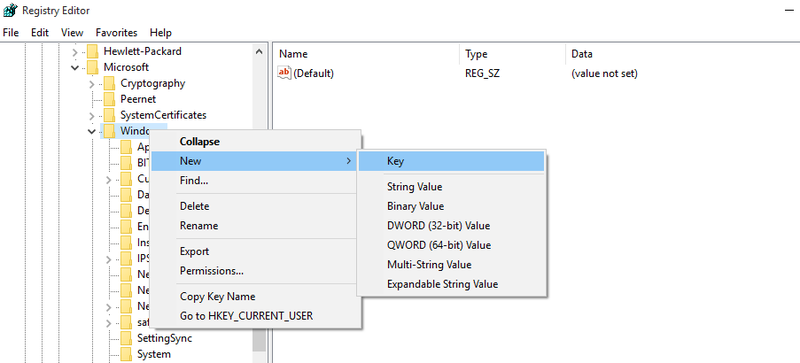Select the Microsoft folder icon

tap(92, 67)
